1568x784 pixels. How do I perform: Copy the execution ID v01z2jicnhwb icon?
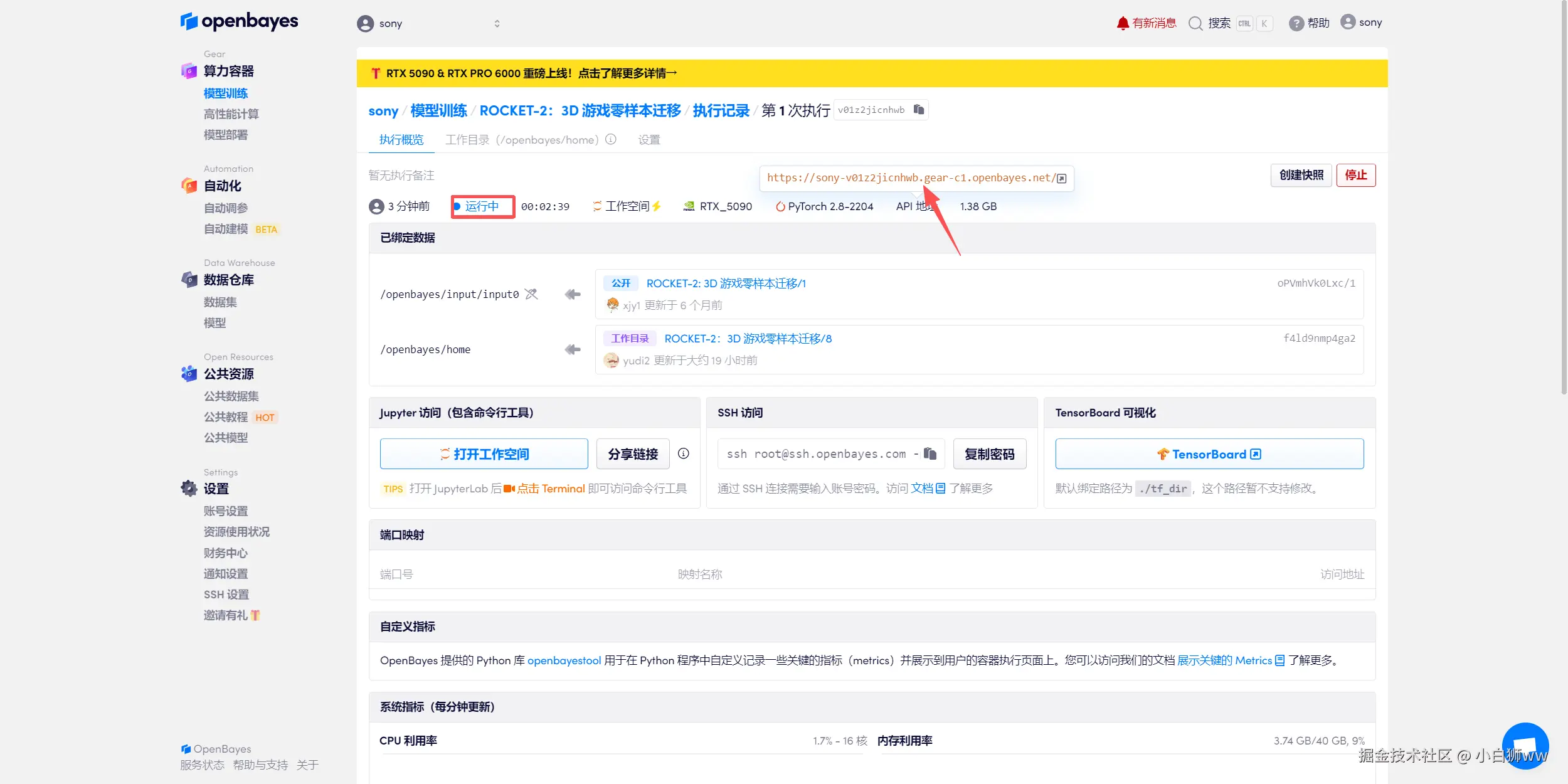coord(919,110)
